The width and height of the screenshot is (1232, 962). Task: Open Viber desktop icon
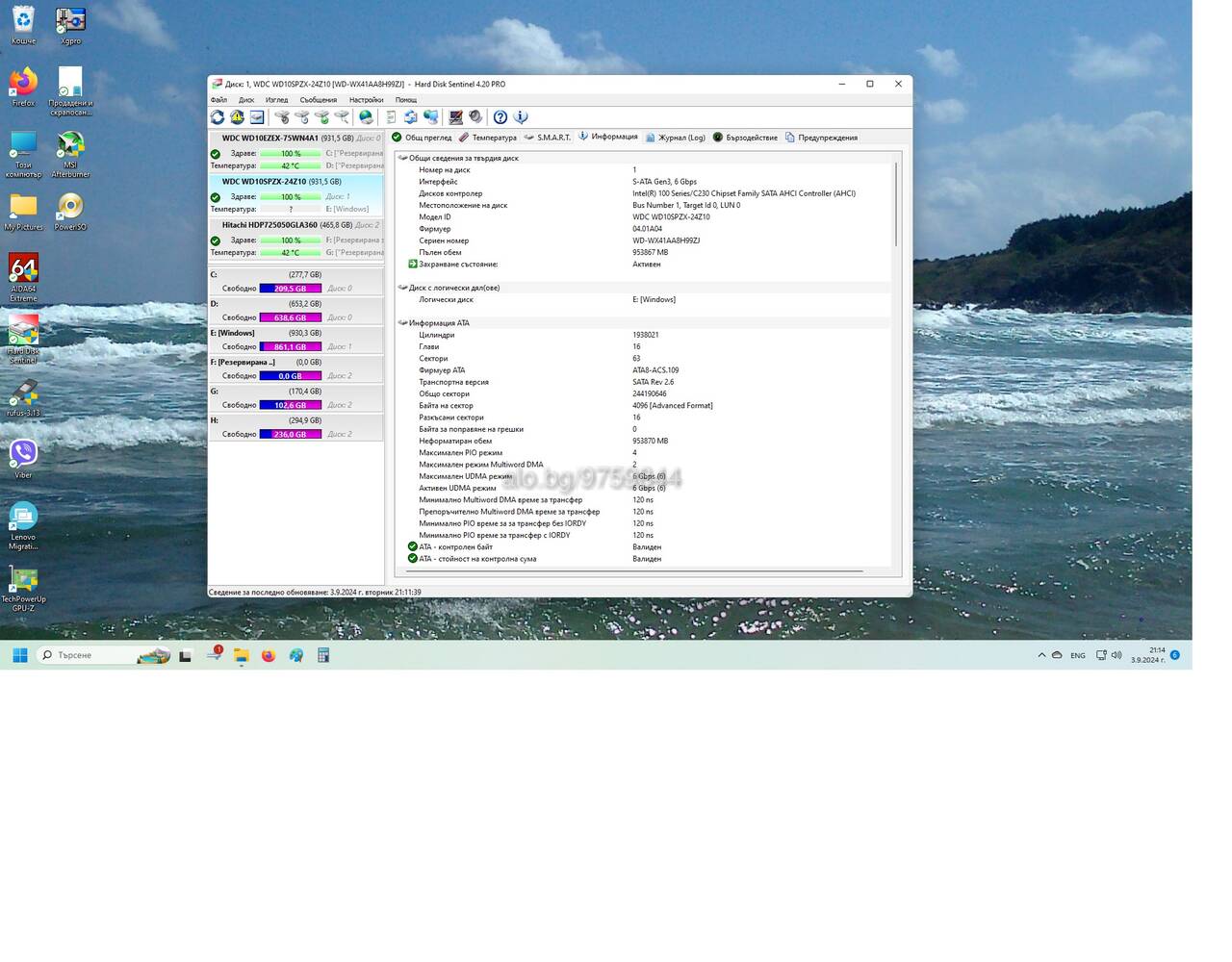click(23, 459)
